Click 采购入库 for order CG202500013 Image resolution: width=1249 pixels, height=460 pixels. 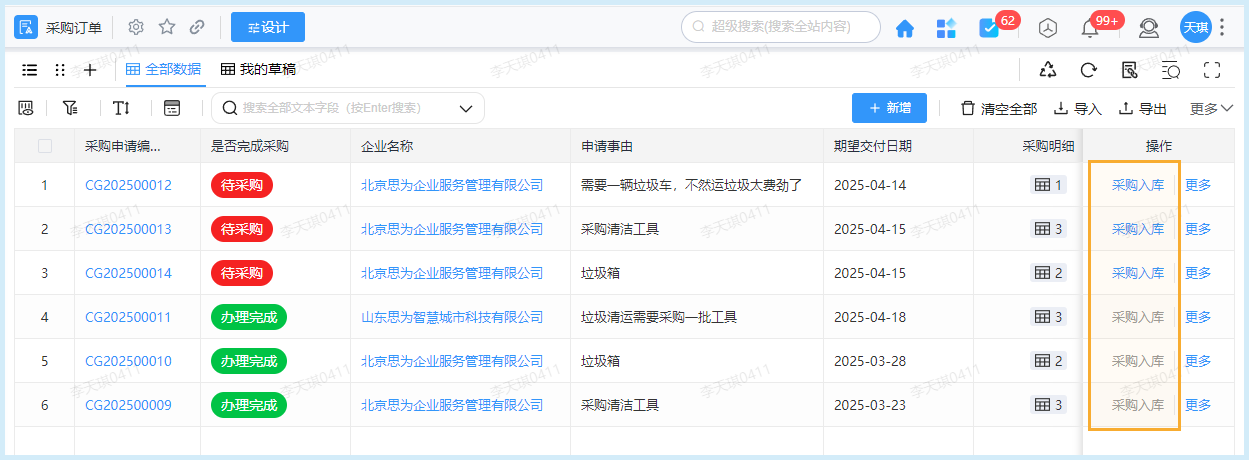1138,229
